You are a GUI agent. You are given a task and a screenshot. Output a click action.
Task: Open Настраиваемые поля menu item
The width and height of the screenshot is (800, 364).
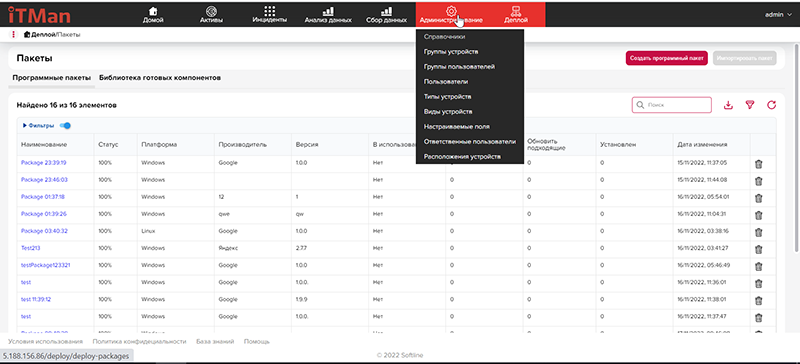point(457,126)
